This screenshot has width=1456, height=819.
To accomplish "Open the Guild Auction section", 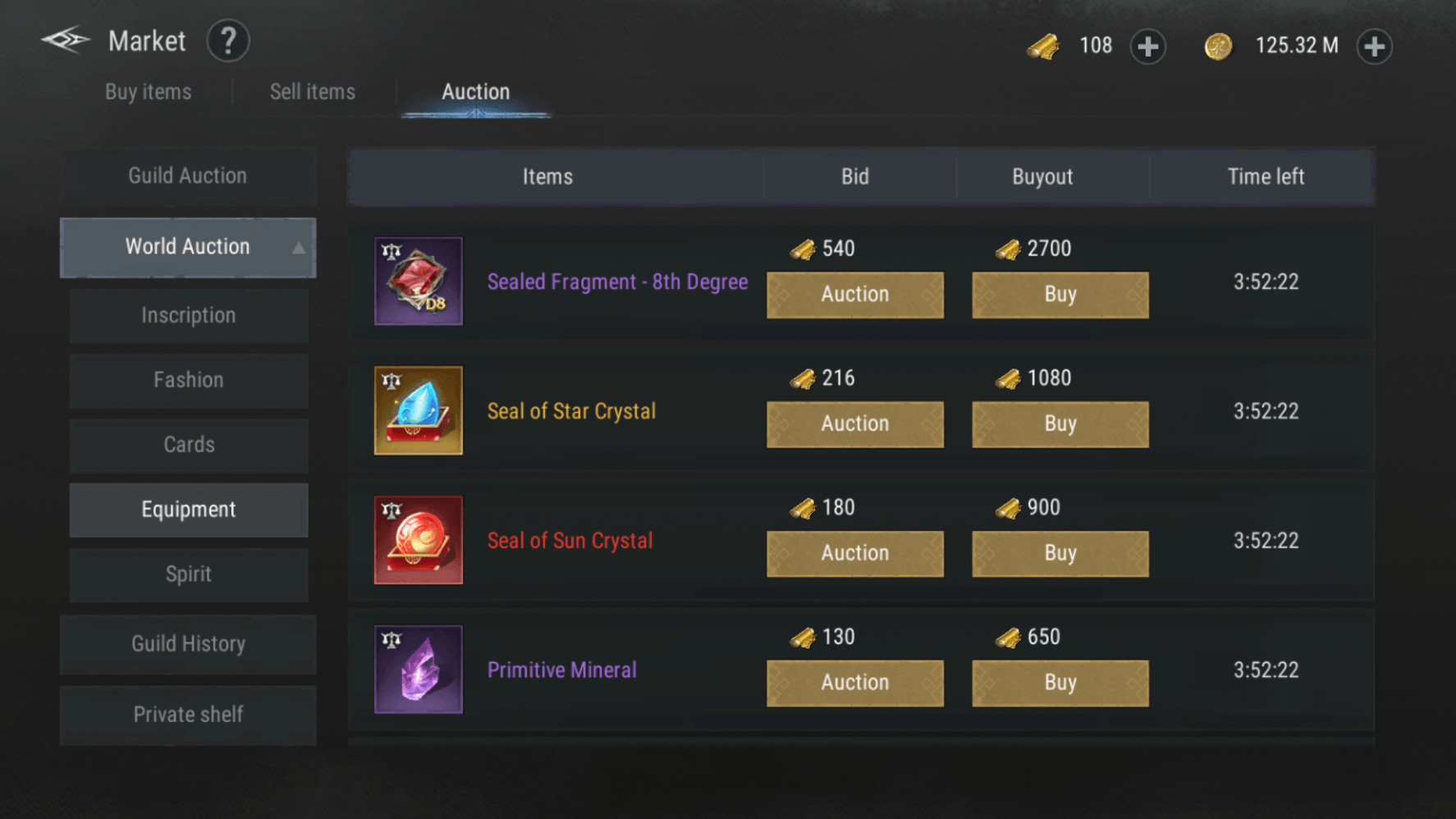I will click(x=188, y=176).
